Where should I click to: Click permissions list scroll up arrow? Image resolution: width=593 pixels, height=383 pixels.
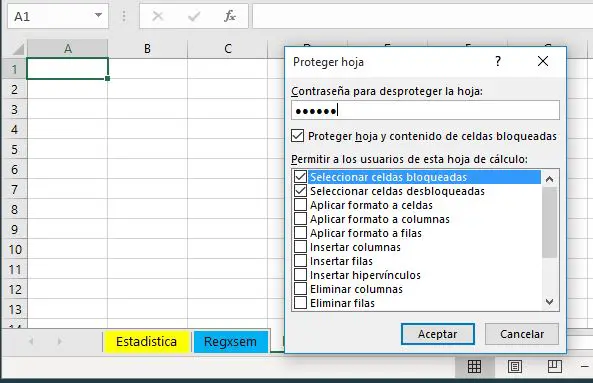pyautogui.click(x=550, y=178)
